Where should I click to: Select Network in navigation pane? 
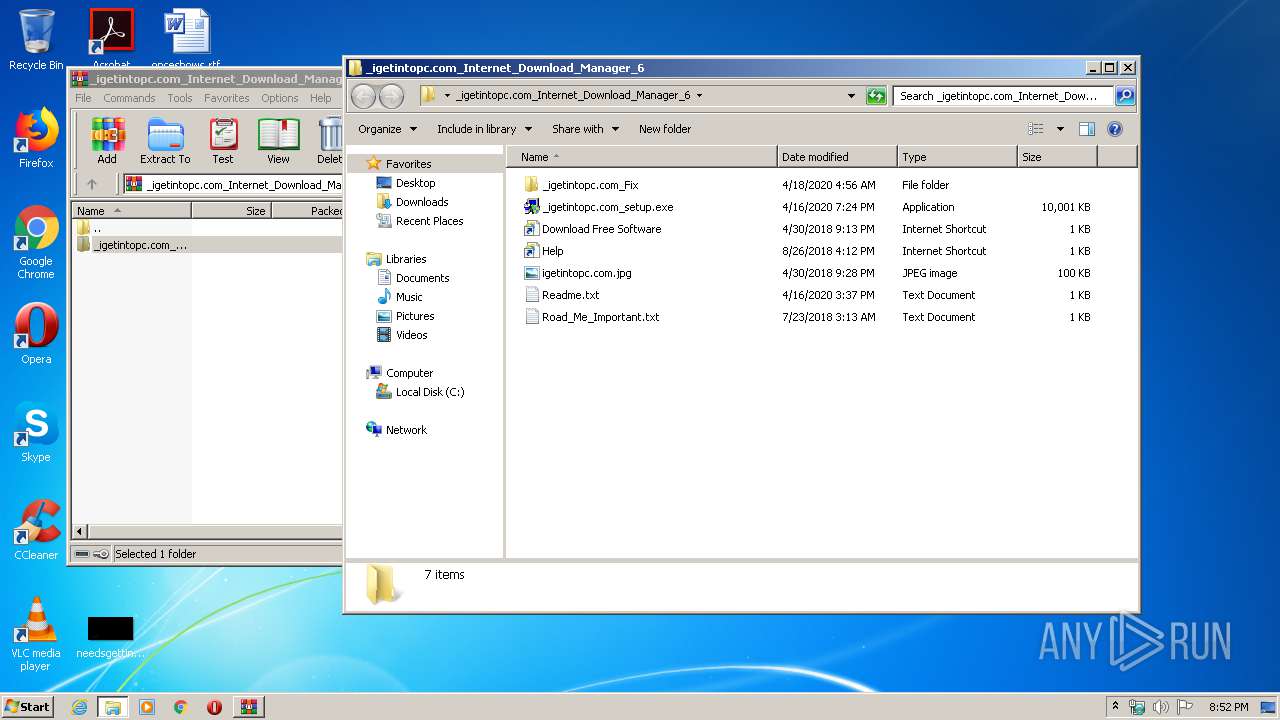(x=397, y=430)
